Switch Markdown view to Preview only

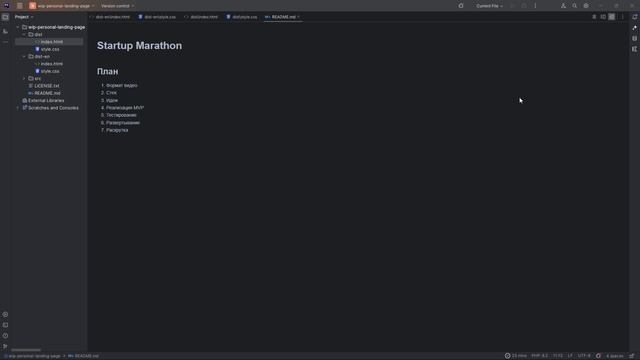click(x=611, y=17)
